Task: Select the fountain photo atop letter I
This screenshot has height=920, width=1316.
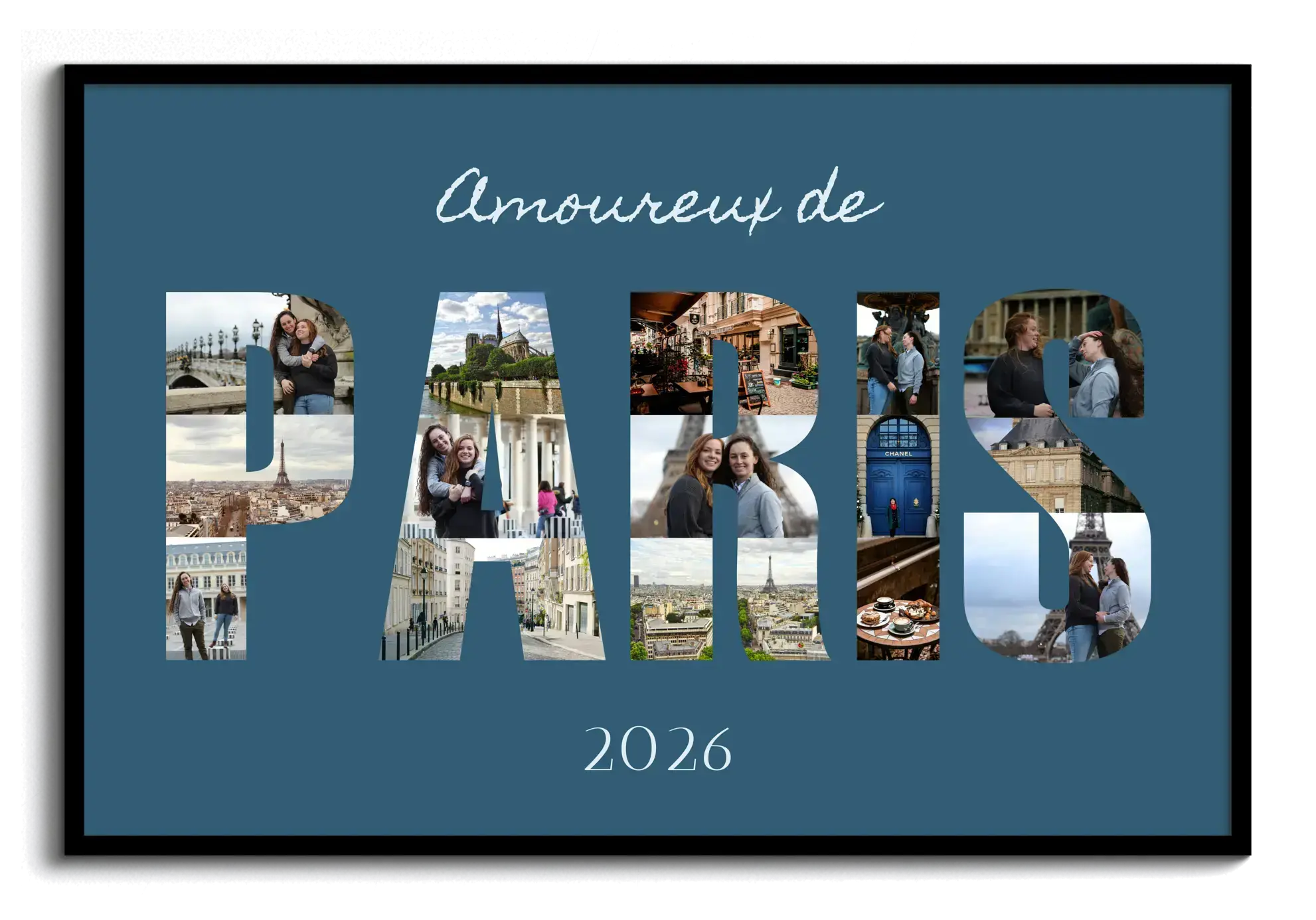Action: pyautogui.click(x=898, y=353)
